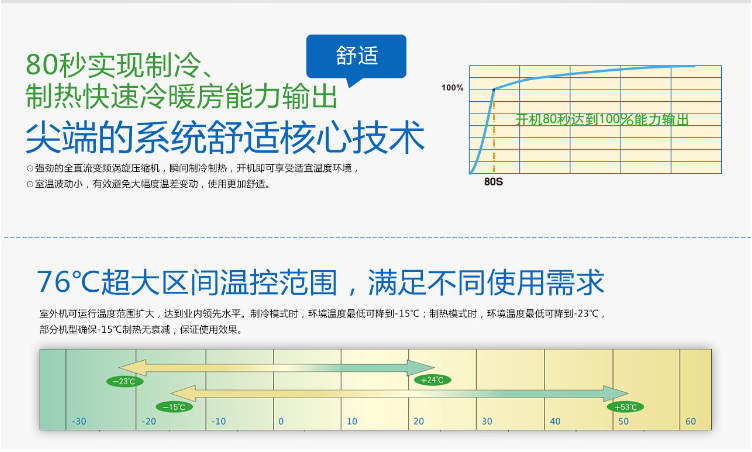Click the 60 mark on temperature scale
This screenshot has height=452, width=752.
pyautogui.click(x=690, y=422)
